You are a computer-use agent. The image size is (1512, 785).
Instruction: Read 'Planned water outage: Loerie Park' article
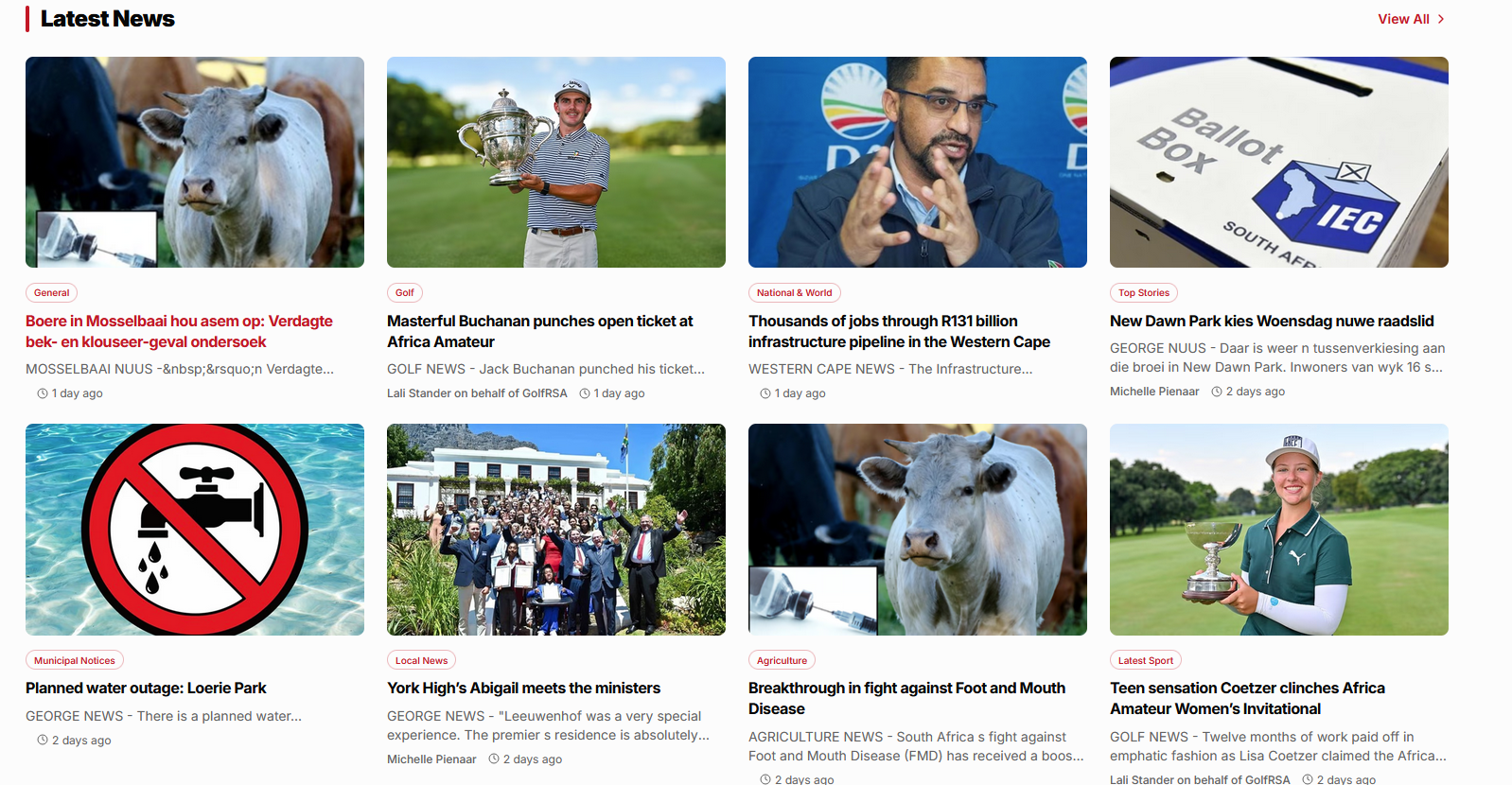point(146,689)
